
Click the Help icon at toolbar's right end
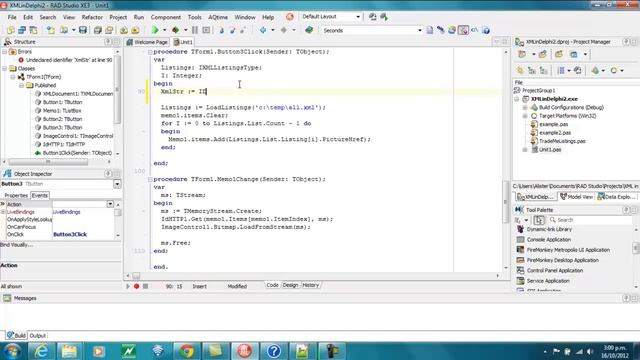pyautogui.click(x=486, y=30)
